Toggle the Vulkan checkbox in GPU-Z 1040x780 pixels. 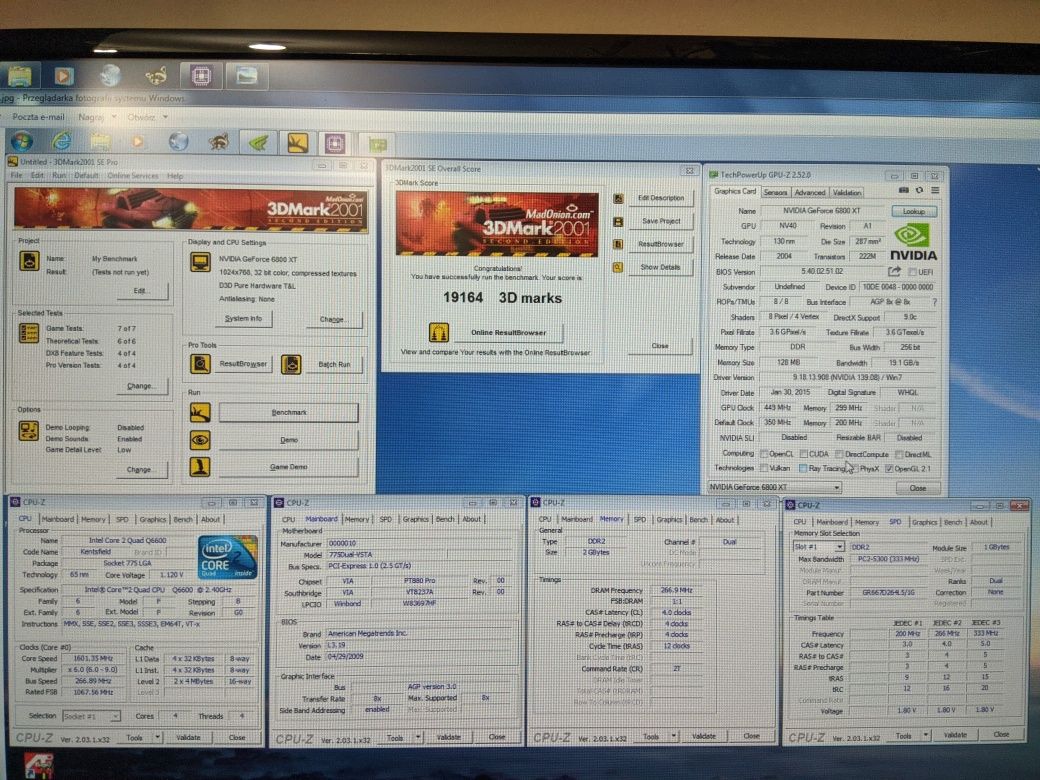(x=764, y=468)
